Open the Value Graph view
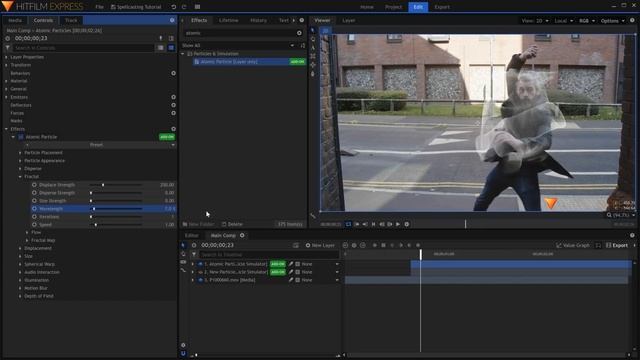The height and width of the screenshot is (360, 640). (573, 245)
